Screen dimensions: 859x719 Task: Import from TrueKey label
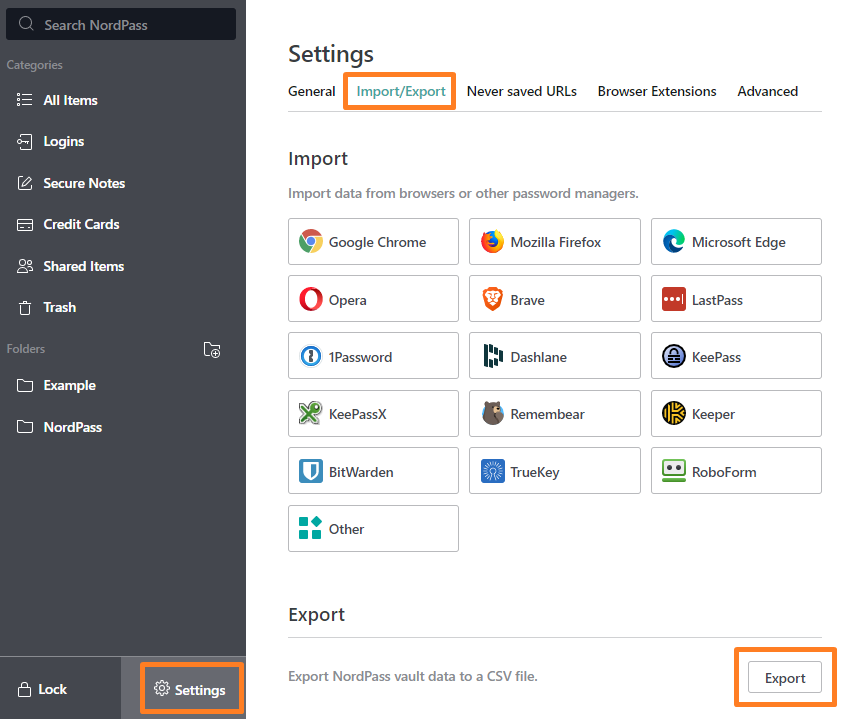(x=534, y=472)
